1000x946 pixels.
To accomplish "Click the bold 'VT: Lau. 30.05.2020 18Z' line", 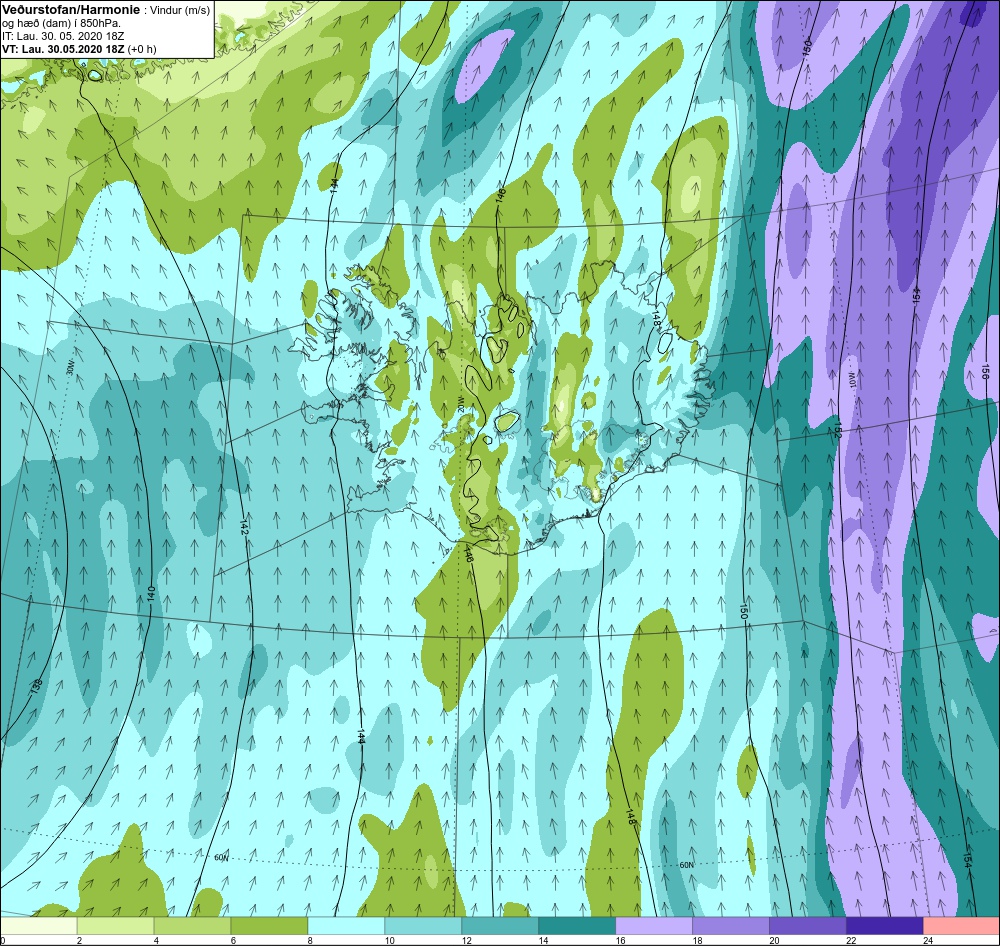I will tap(64, 48).
